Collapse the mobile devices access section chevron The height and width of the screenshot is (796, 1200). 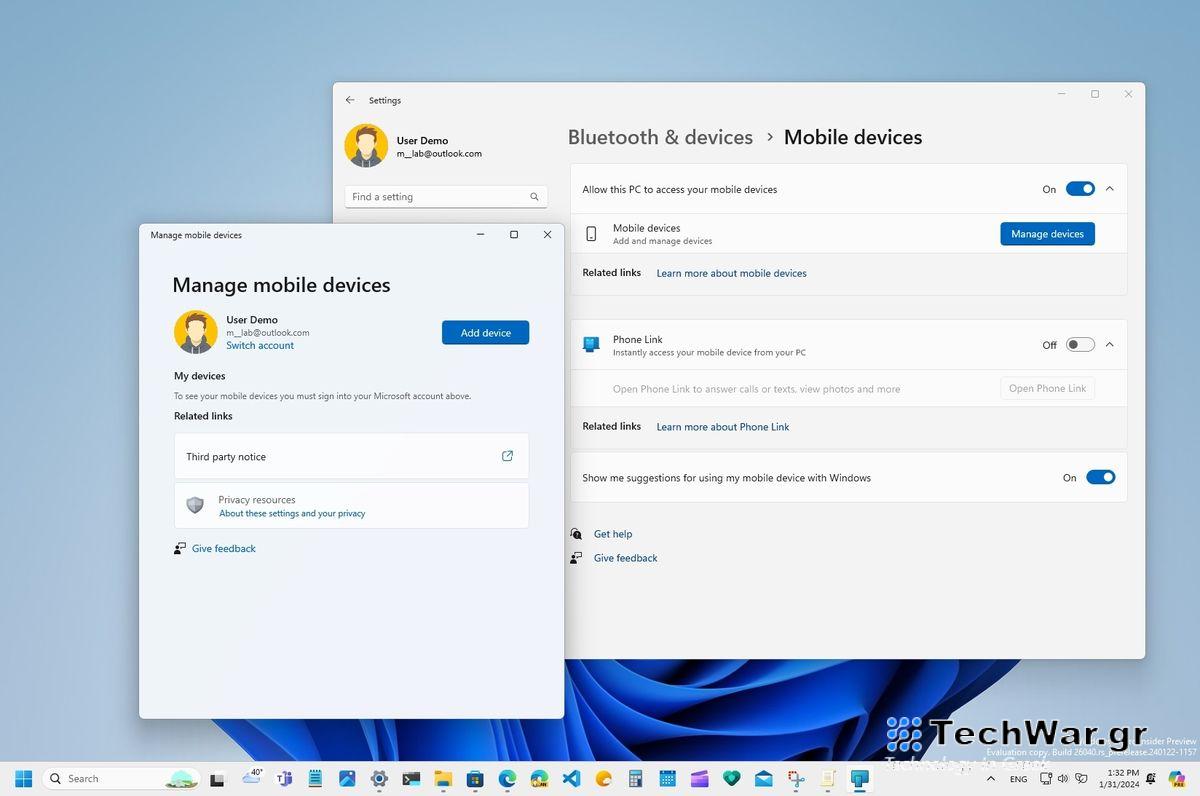tap(1109, 188)
